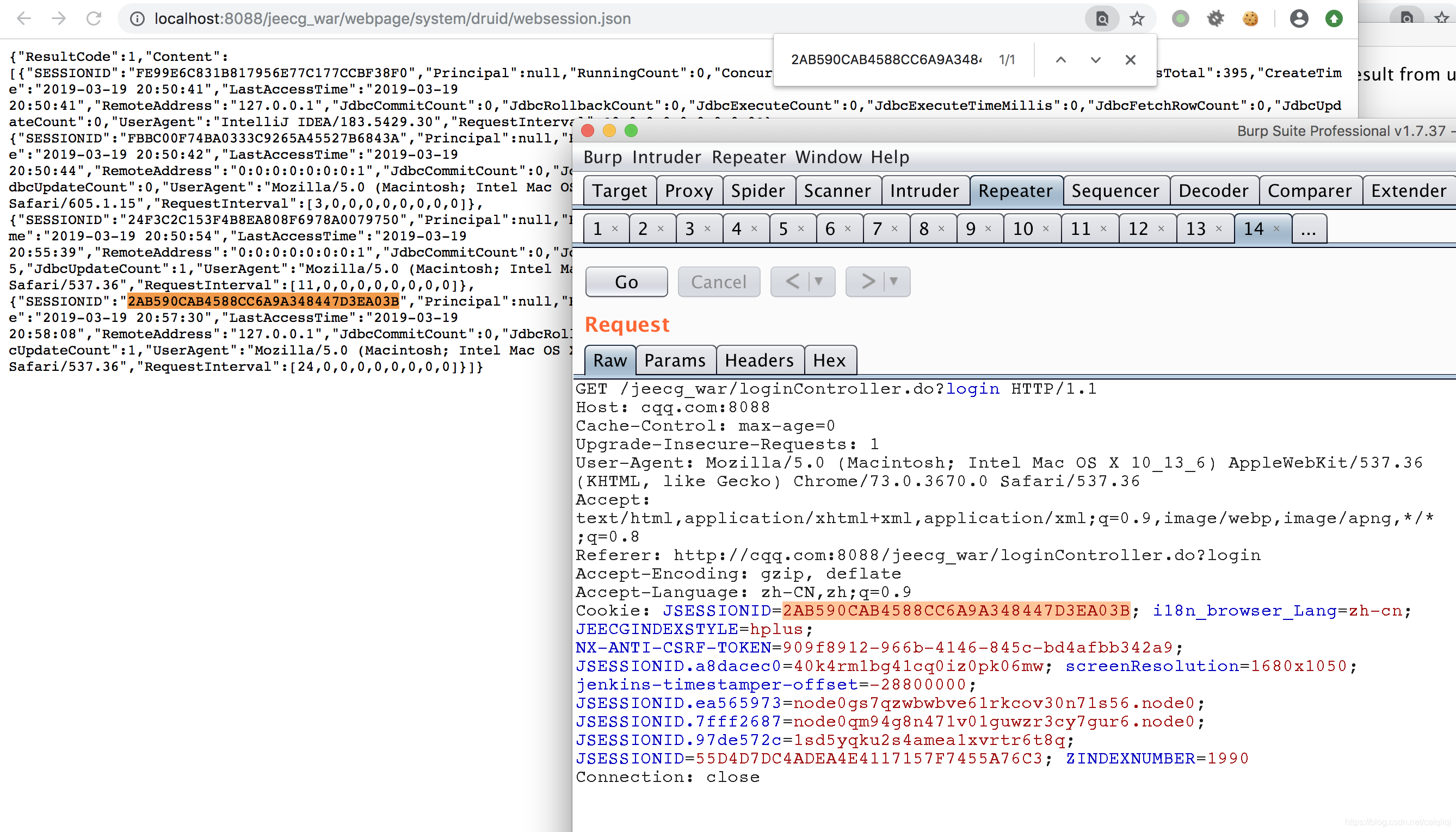
Task: Click the gear extension icon
Action: (x=1216, y=19)
